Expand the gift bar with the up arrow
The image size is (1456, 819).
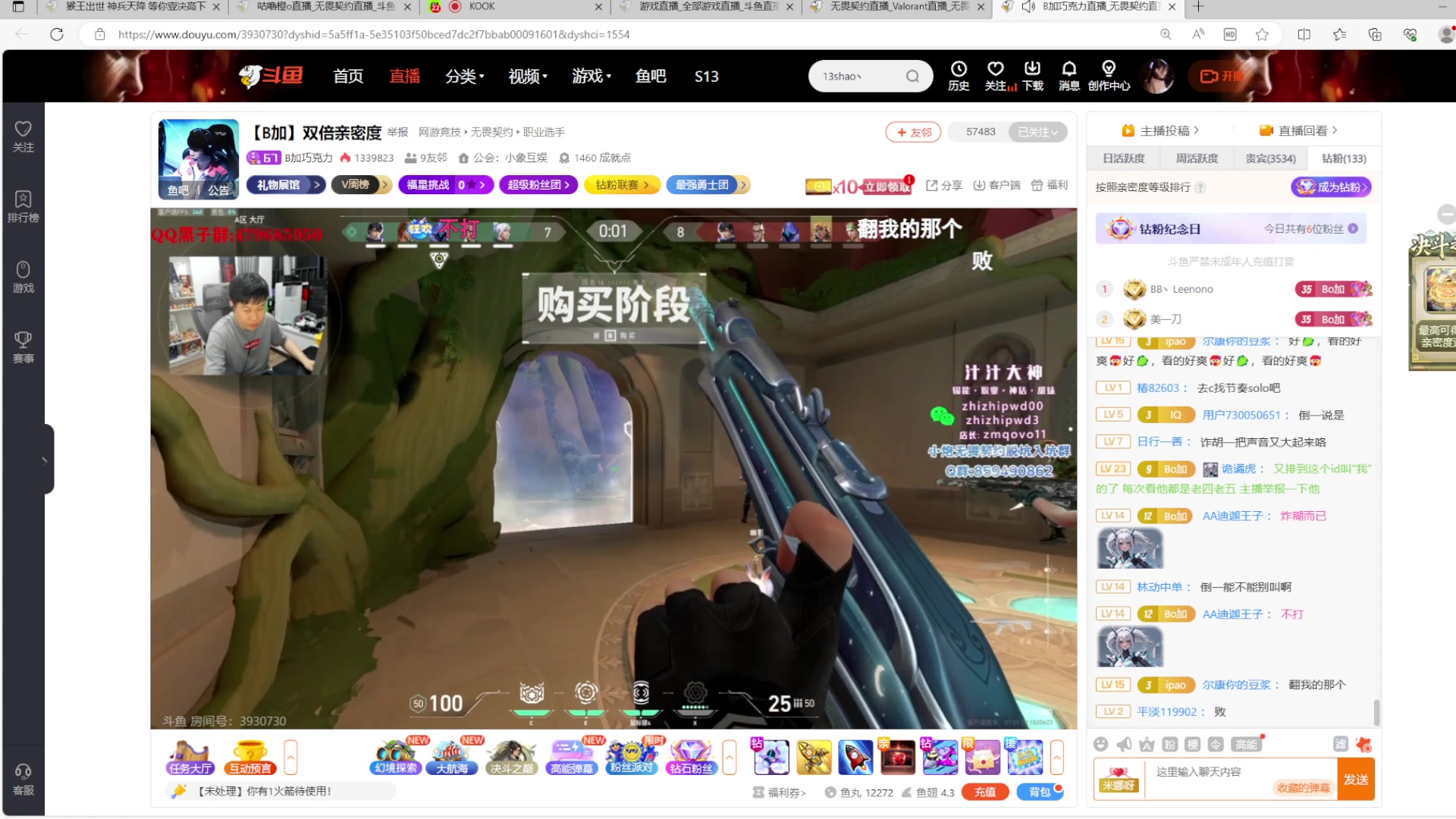pos(1057,756)
